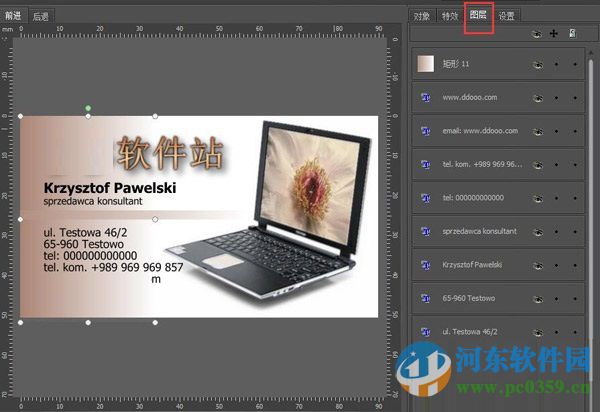
Task: Toggle lock dot on Krzysztof Pawelski layer
Action: coord(575,265)
